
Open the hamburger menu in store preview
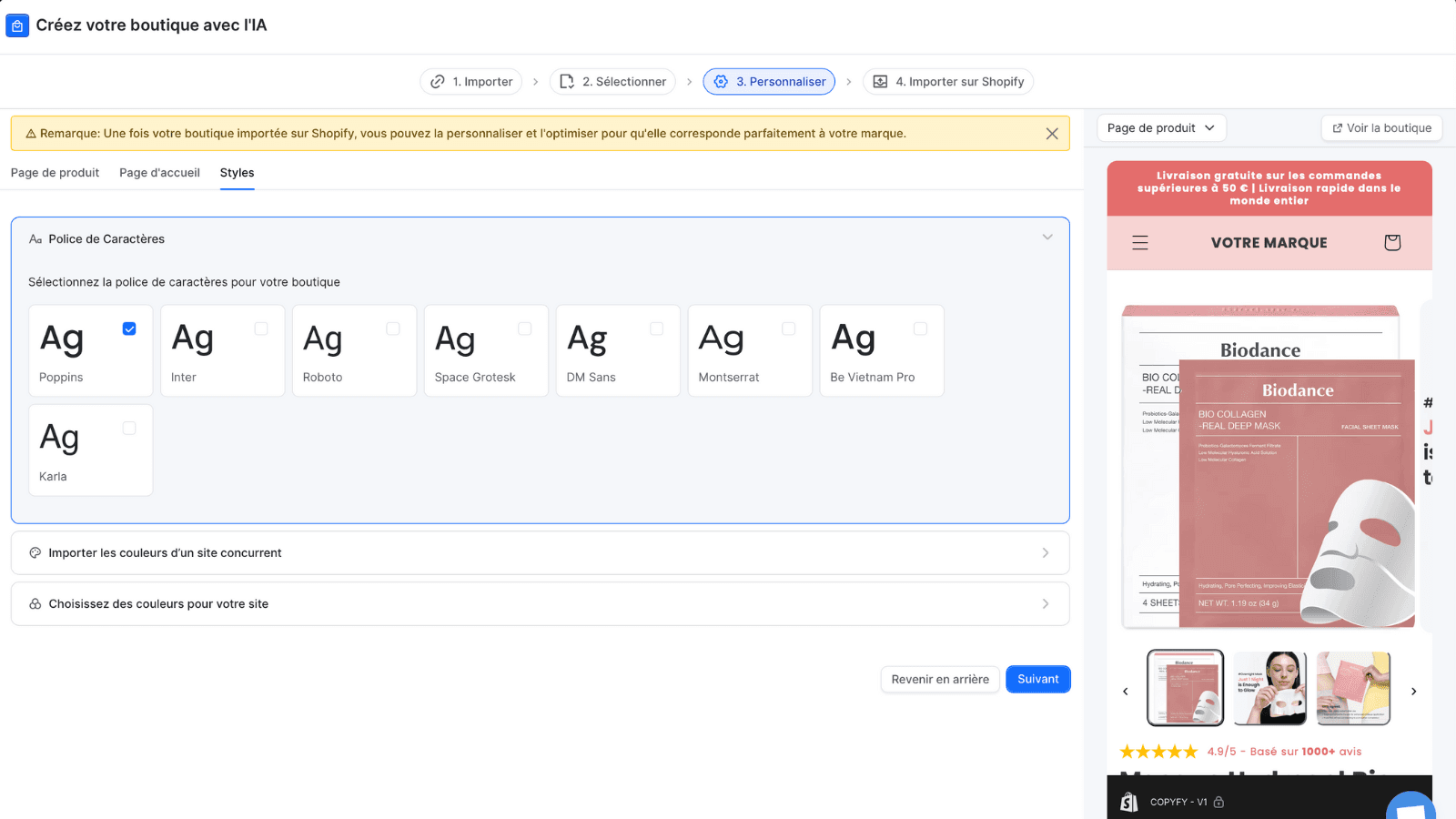[1139, 243]
